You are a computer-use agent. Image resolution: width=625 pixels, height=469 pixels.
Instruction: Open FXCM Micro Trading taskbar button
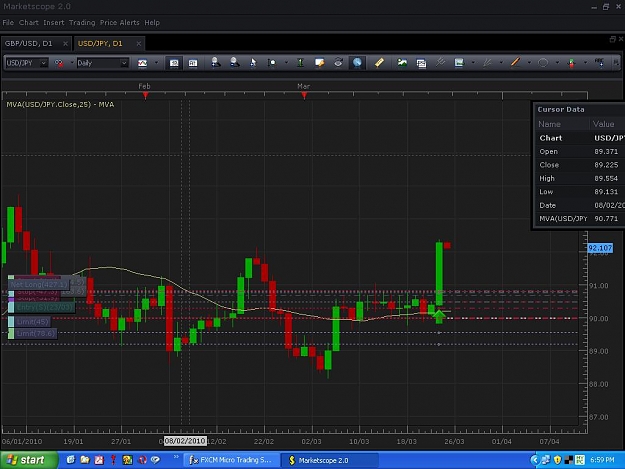(x=231, y=460)
